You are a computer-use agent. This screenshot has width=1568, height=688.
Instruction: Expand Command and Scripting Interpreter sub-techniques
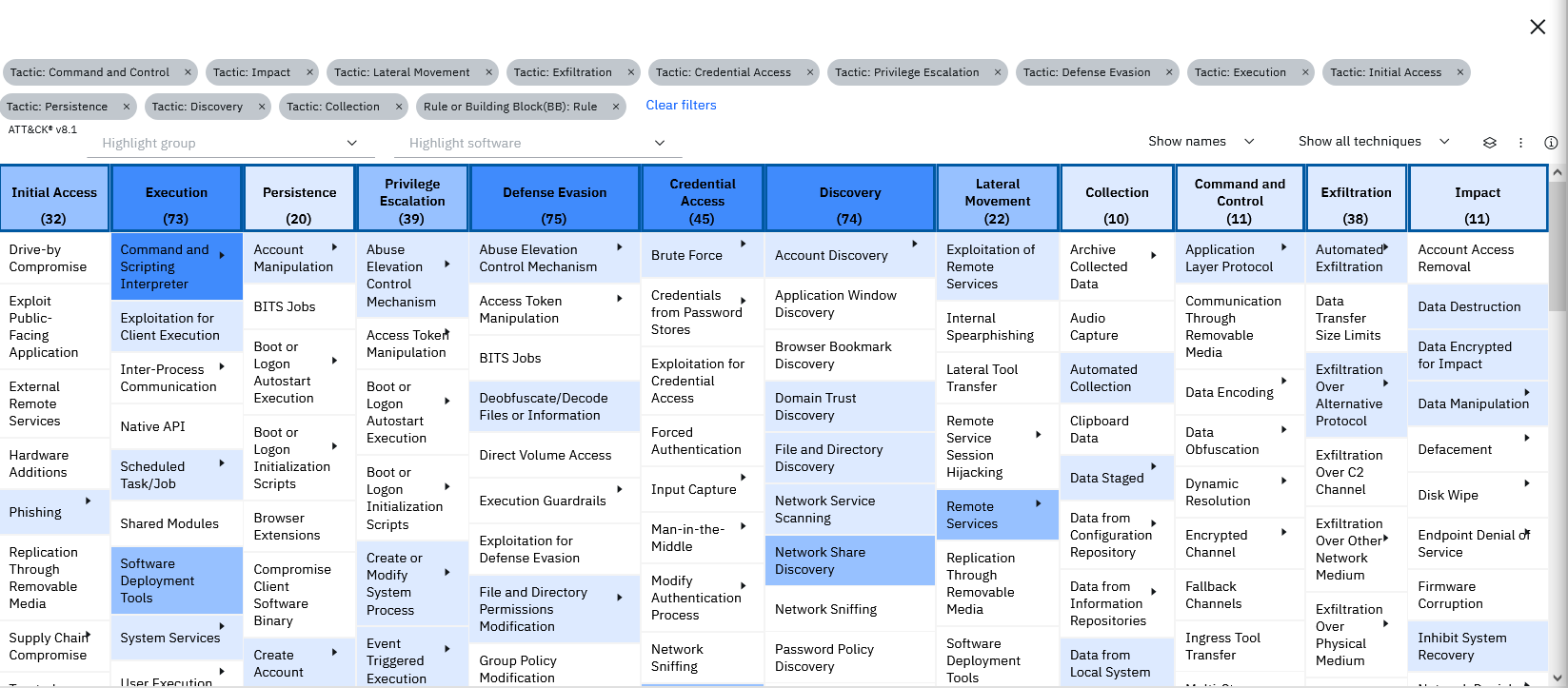222,255
